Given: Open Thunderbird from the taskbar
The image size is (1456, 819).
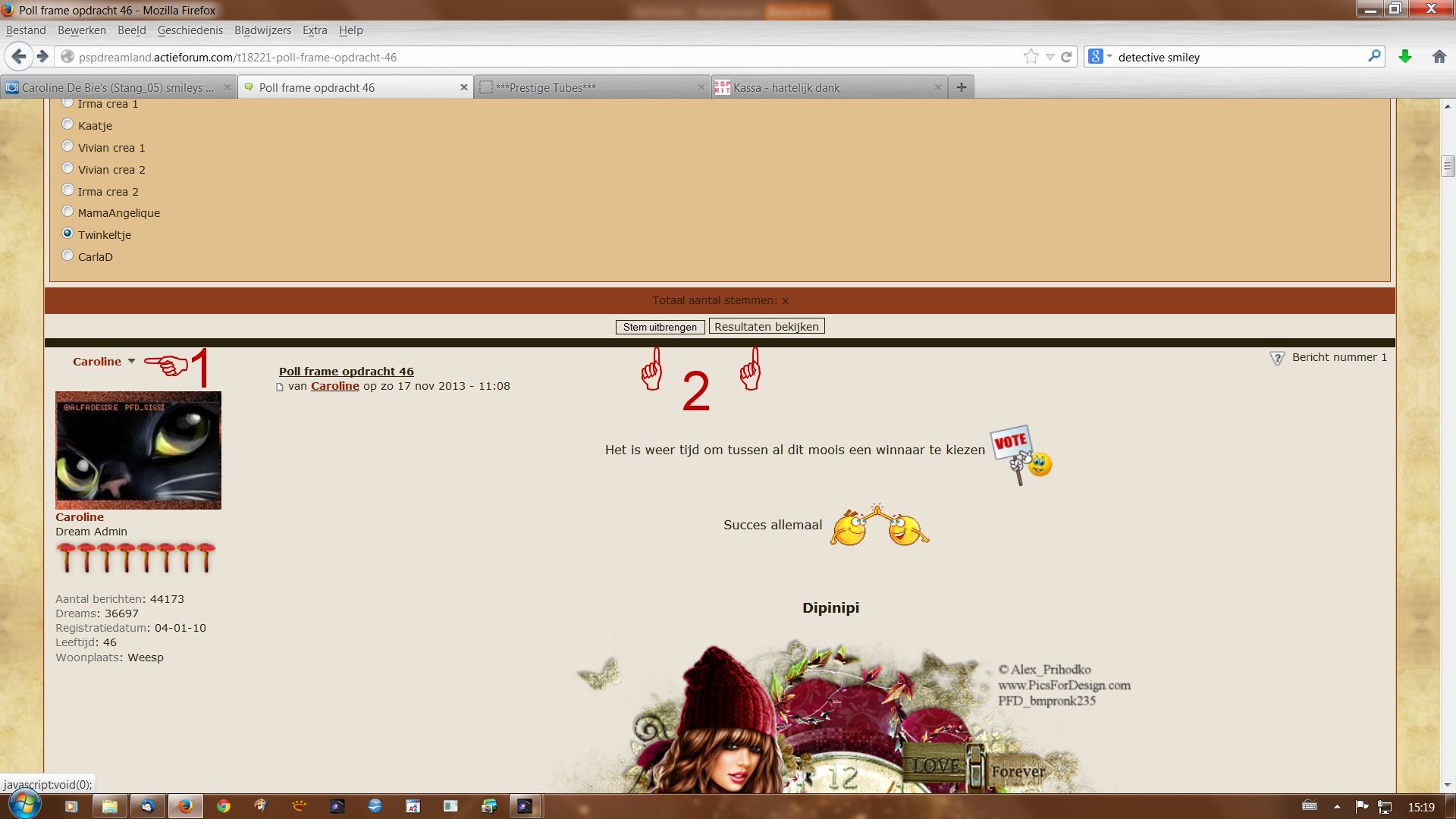Looking at the screenshot, I should [147, 806].
